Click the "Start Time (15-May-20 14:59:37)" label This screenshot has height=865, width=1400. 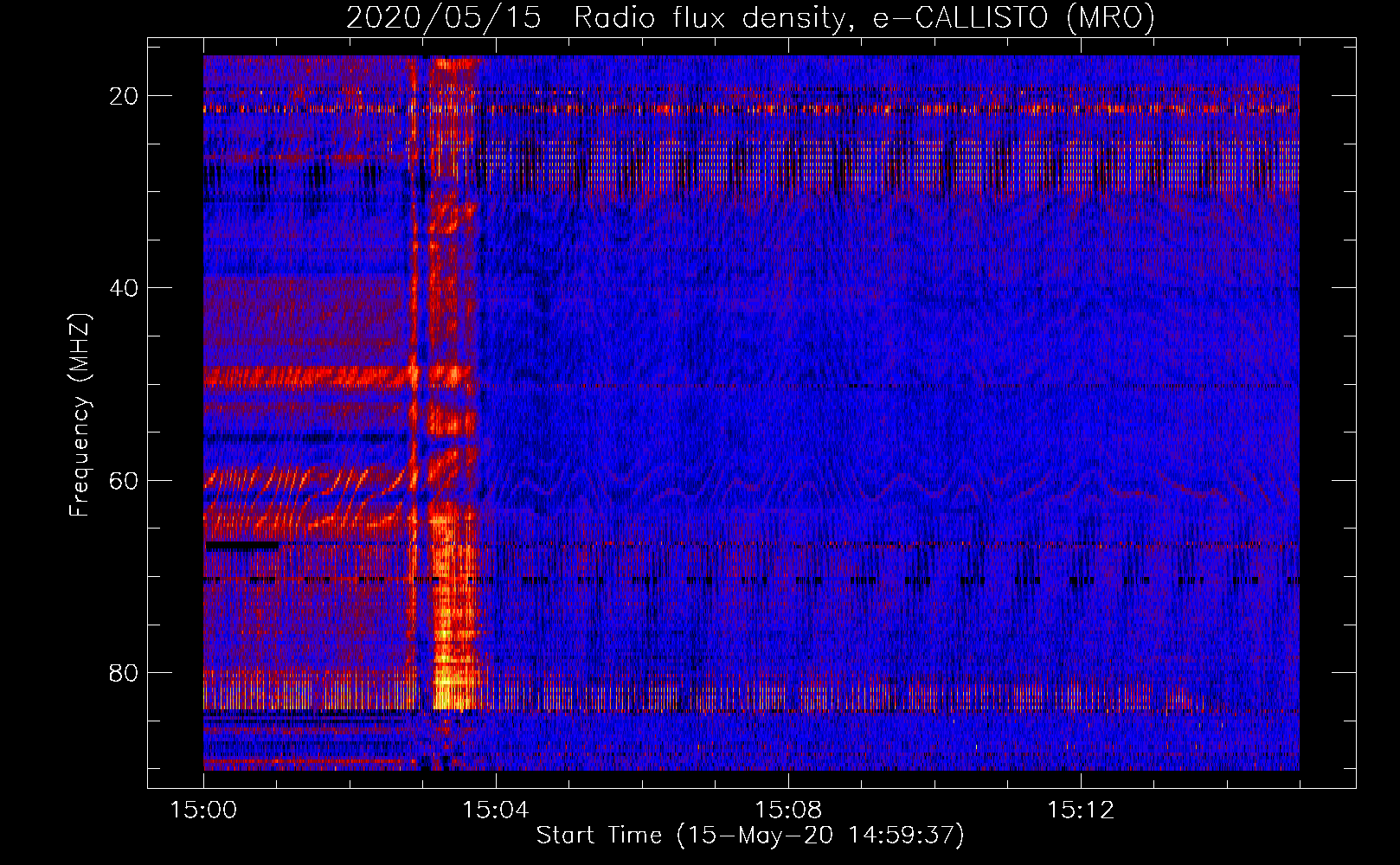tap(750, 836)
